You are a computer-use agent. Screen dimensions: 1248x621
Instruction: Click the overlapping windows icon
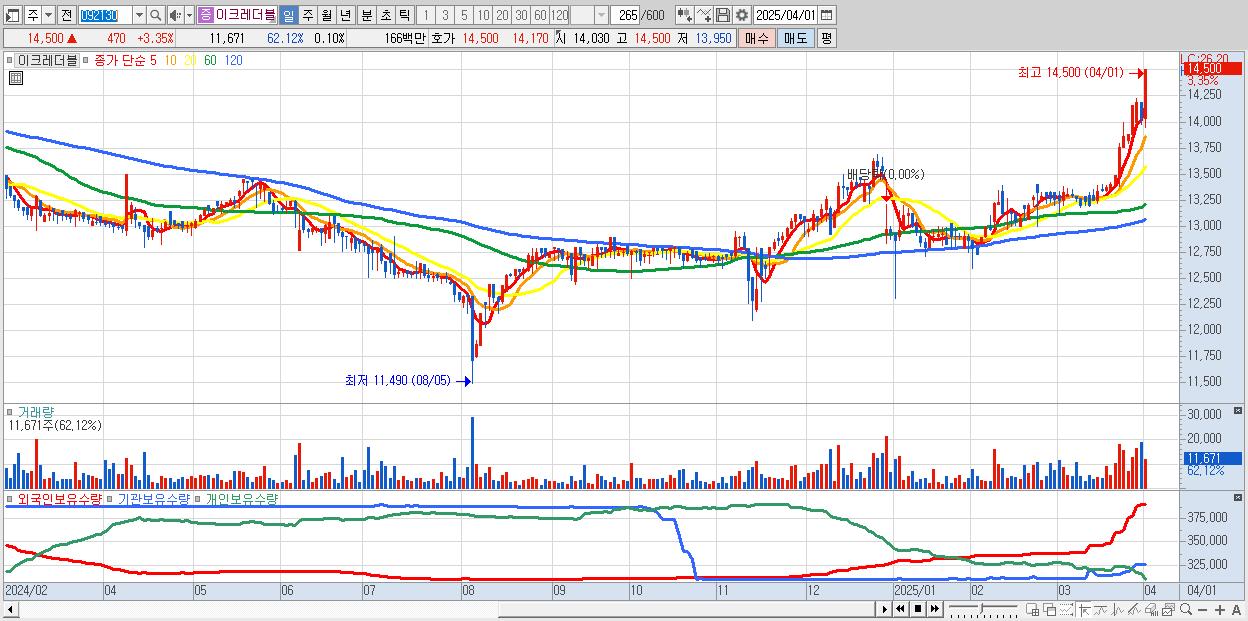[x=1050, y=610]
